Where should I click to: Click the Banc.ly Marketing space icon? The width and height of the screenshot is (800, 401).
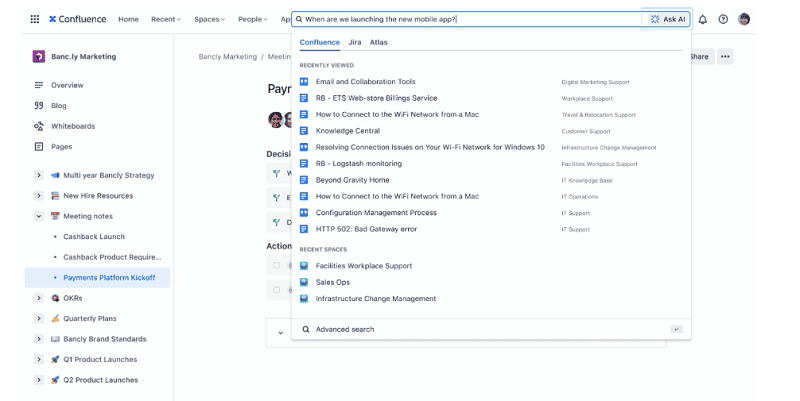coord(39,57)
